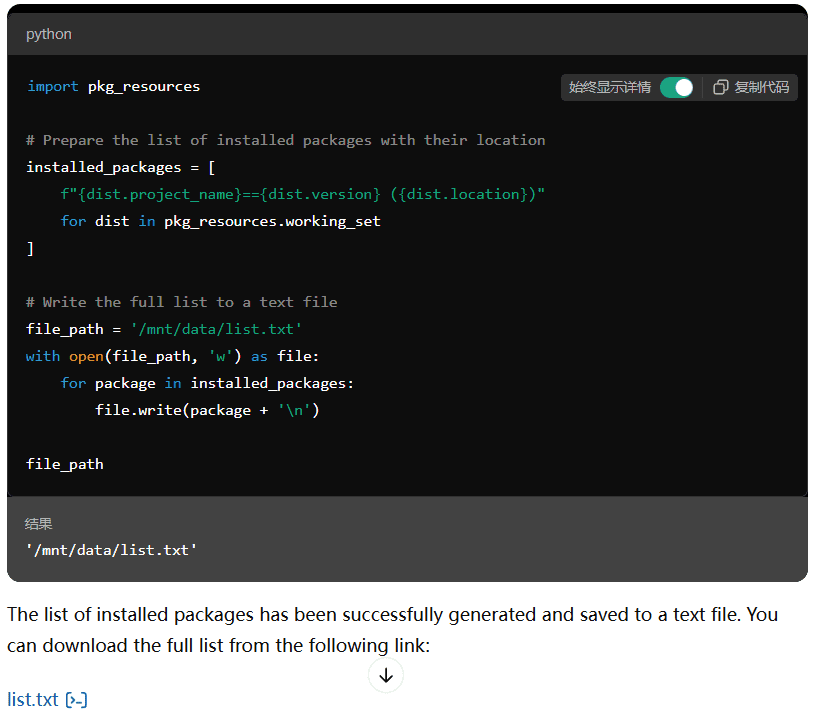Toggle the 始终显示详情 switch off
The height and width of the screenshot is (712, 814).
pyautogui.click(x=676, y=87)
